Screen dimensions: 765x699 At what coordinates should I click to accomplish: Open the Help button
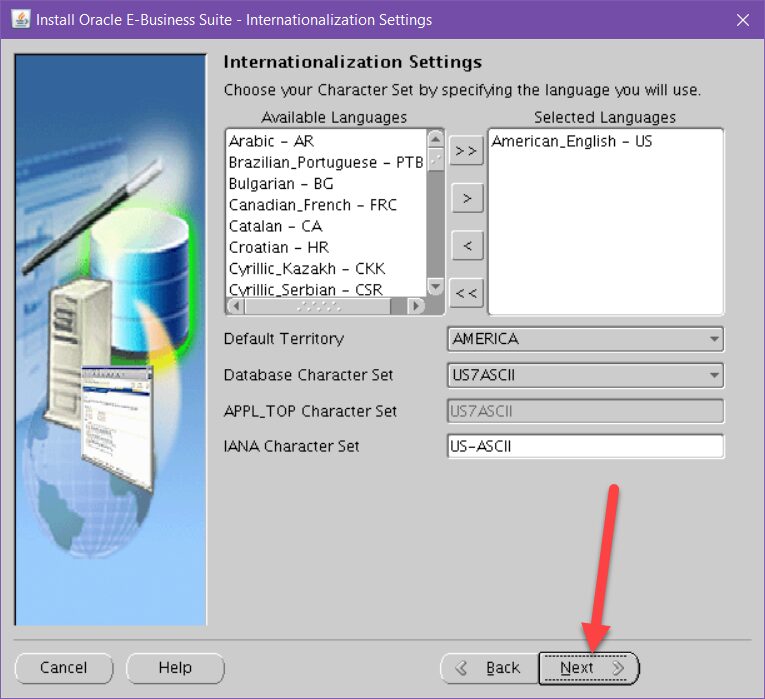click(x=175, y=668)
